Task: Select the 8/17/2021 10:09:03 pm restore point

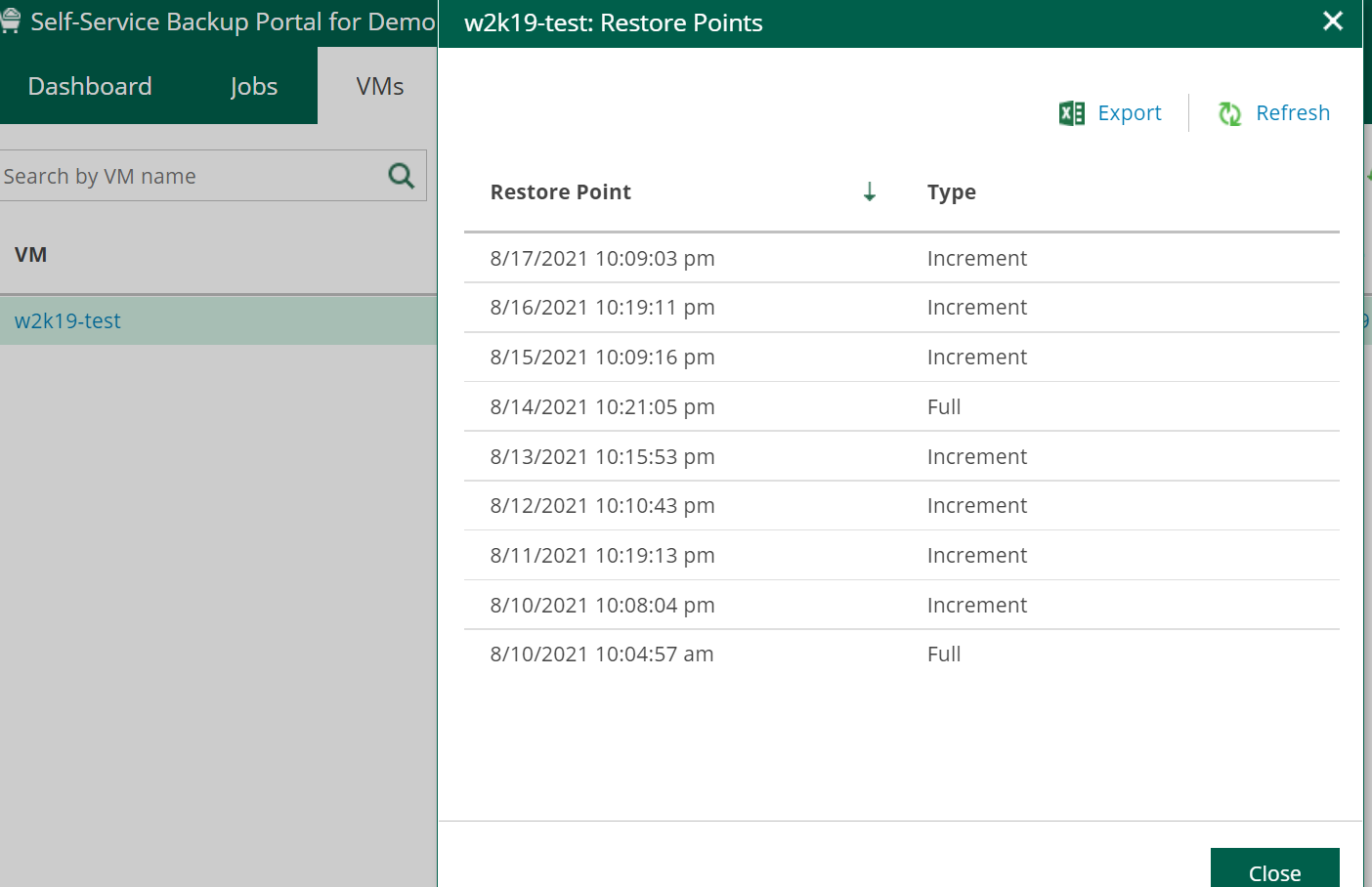Action: 602,259
